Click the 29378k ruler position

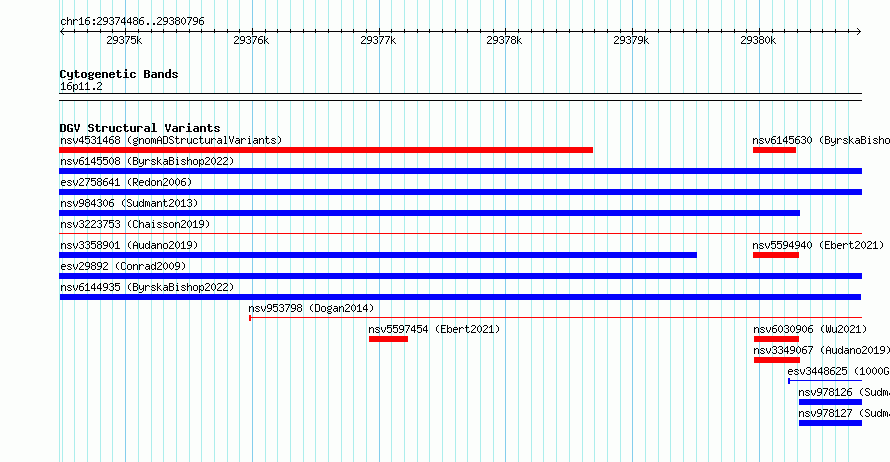504,40
